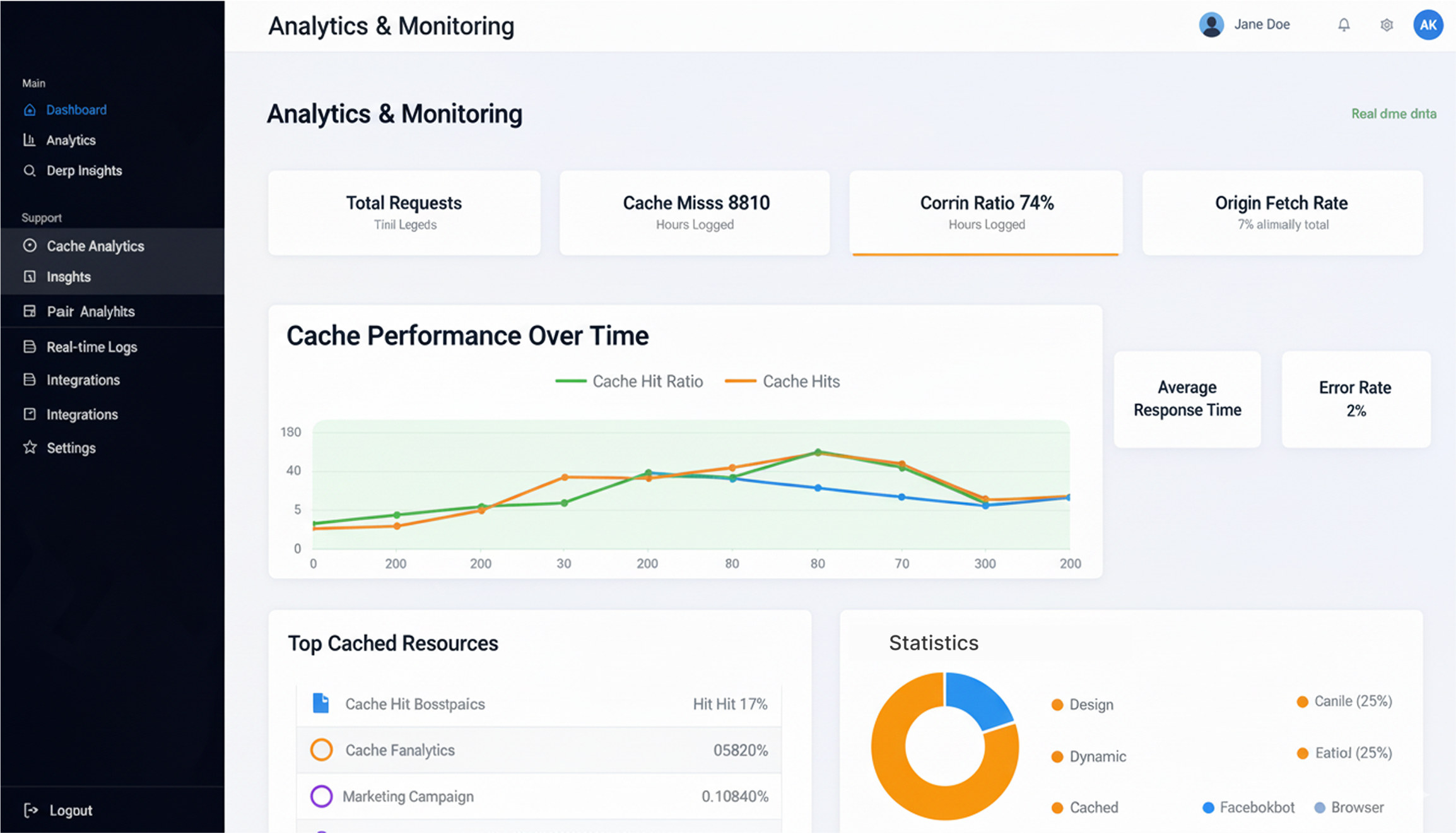The width and height of the screenshot is (1456, 833).
Task: Select the Corrin Ratio 74% card
Action: 985,213
